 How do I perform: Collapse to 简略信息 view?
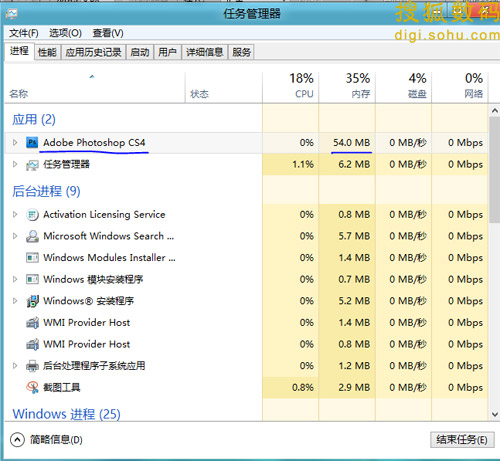pos(46,440)
